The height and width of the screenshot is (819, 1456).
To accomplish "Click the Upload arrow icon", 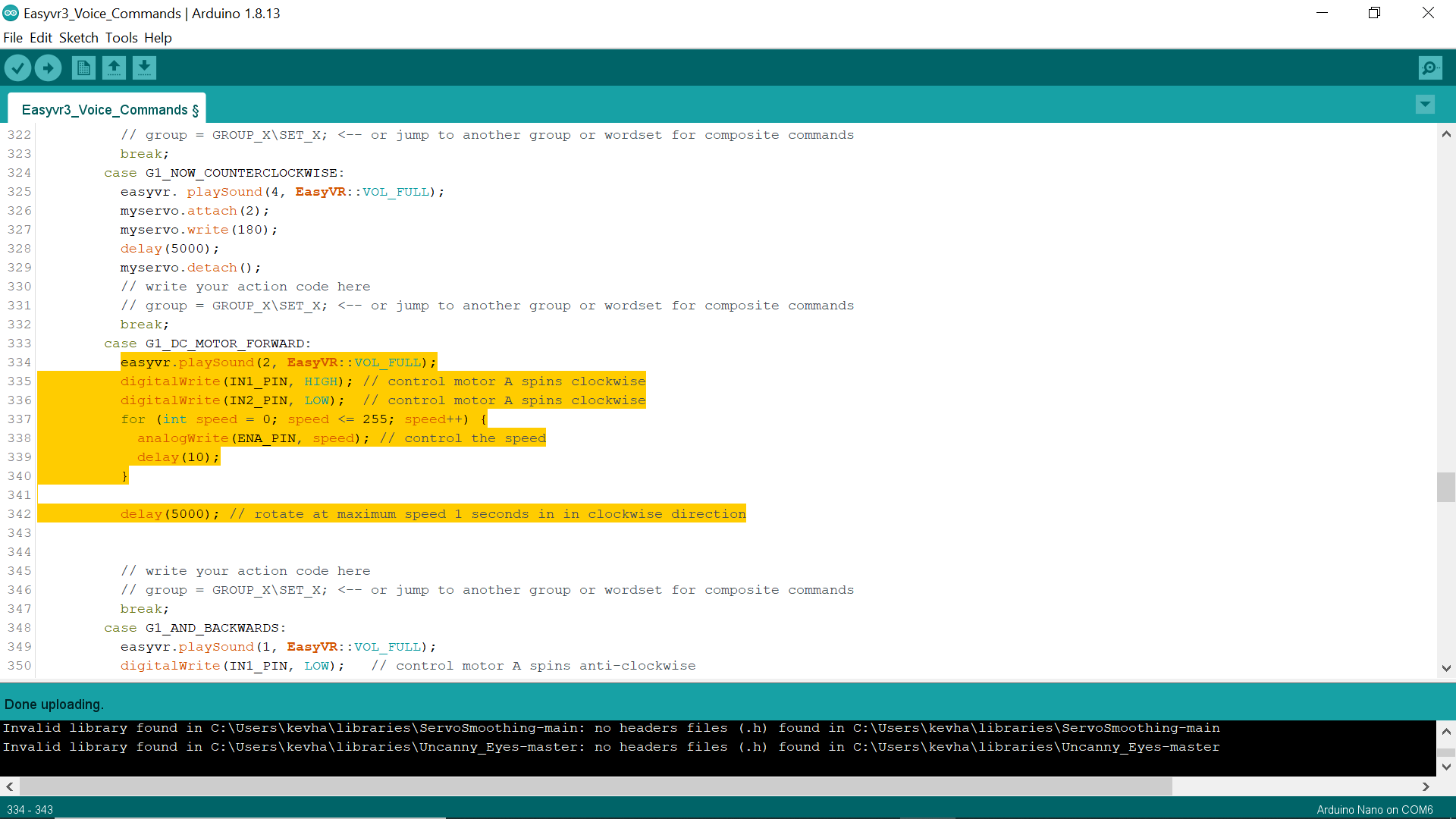I will [x=48, y=67].
